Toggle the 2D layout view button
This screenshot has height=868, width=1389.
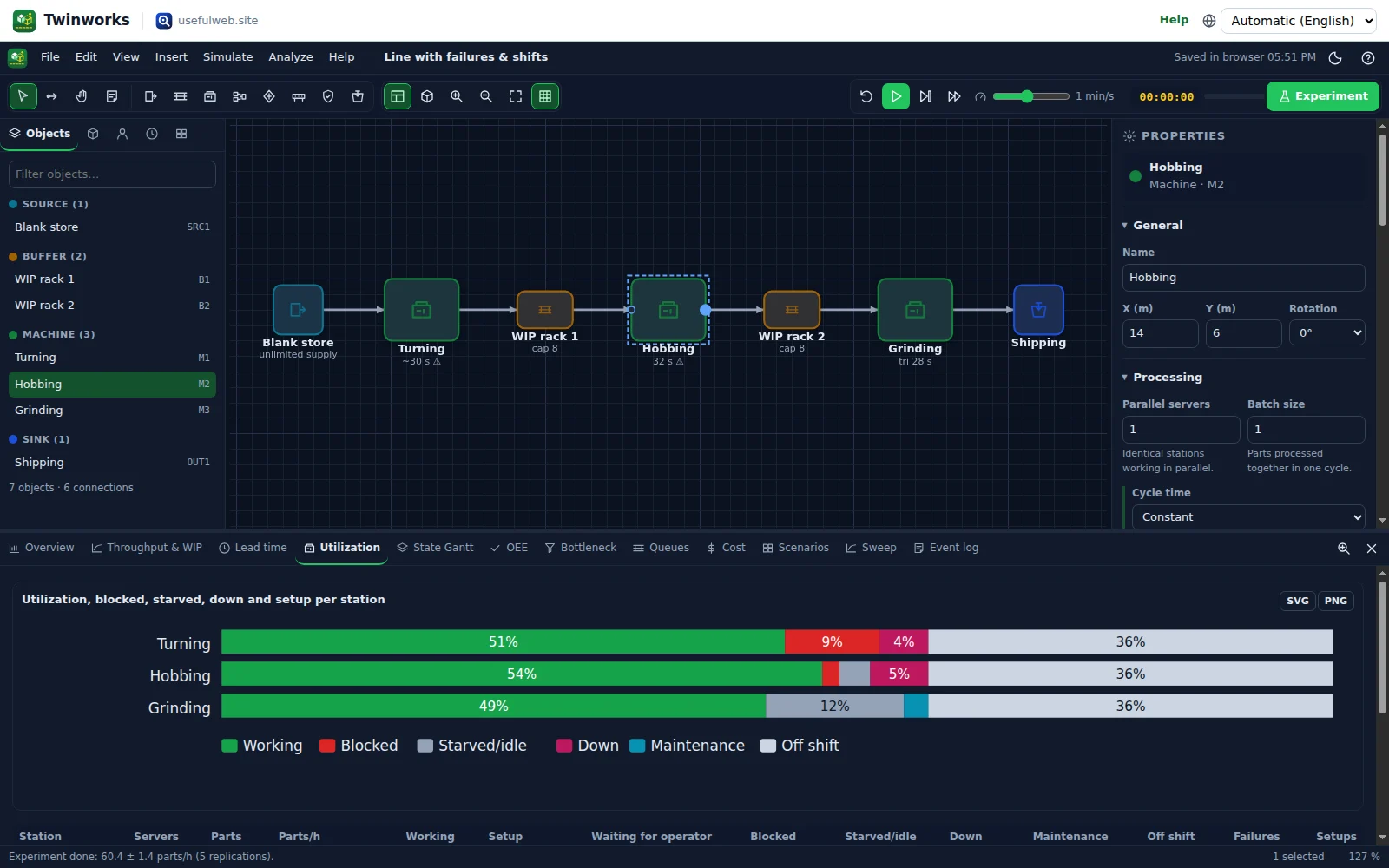[x=398, y=96]
